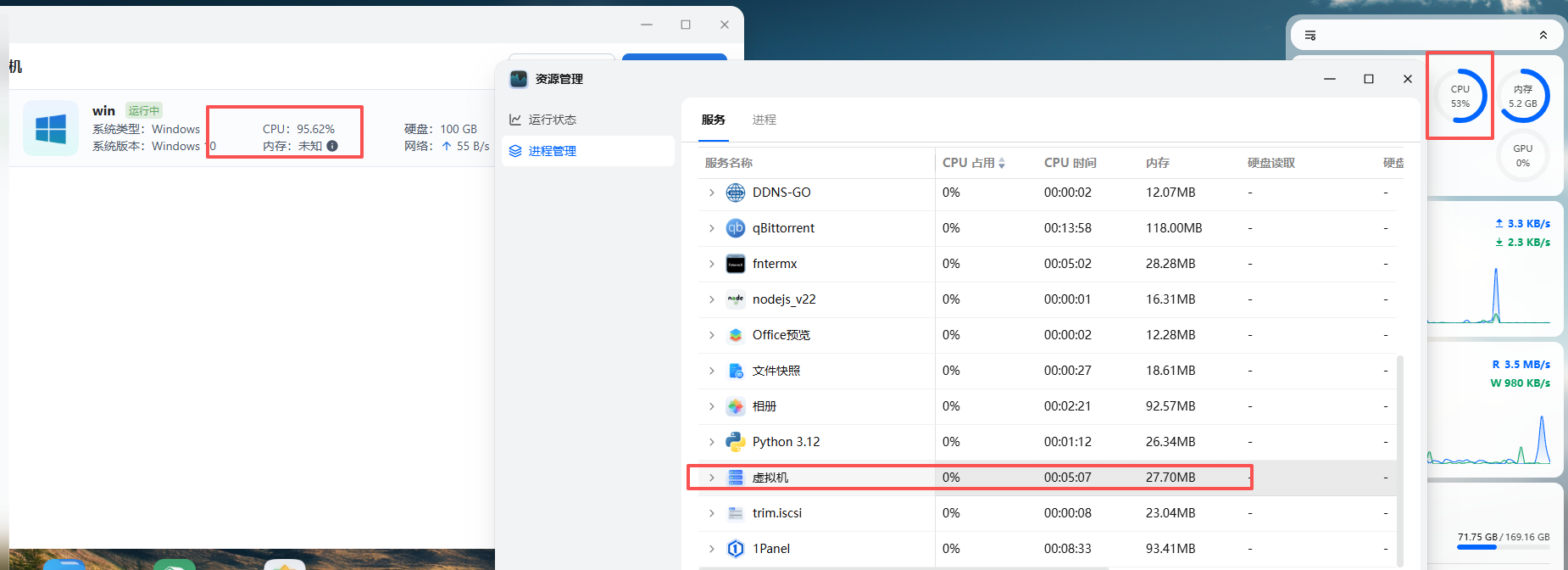
Task: Switch to the 进程 tab
Action: coord(765,120)
